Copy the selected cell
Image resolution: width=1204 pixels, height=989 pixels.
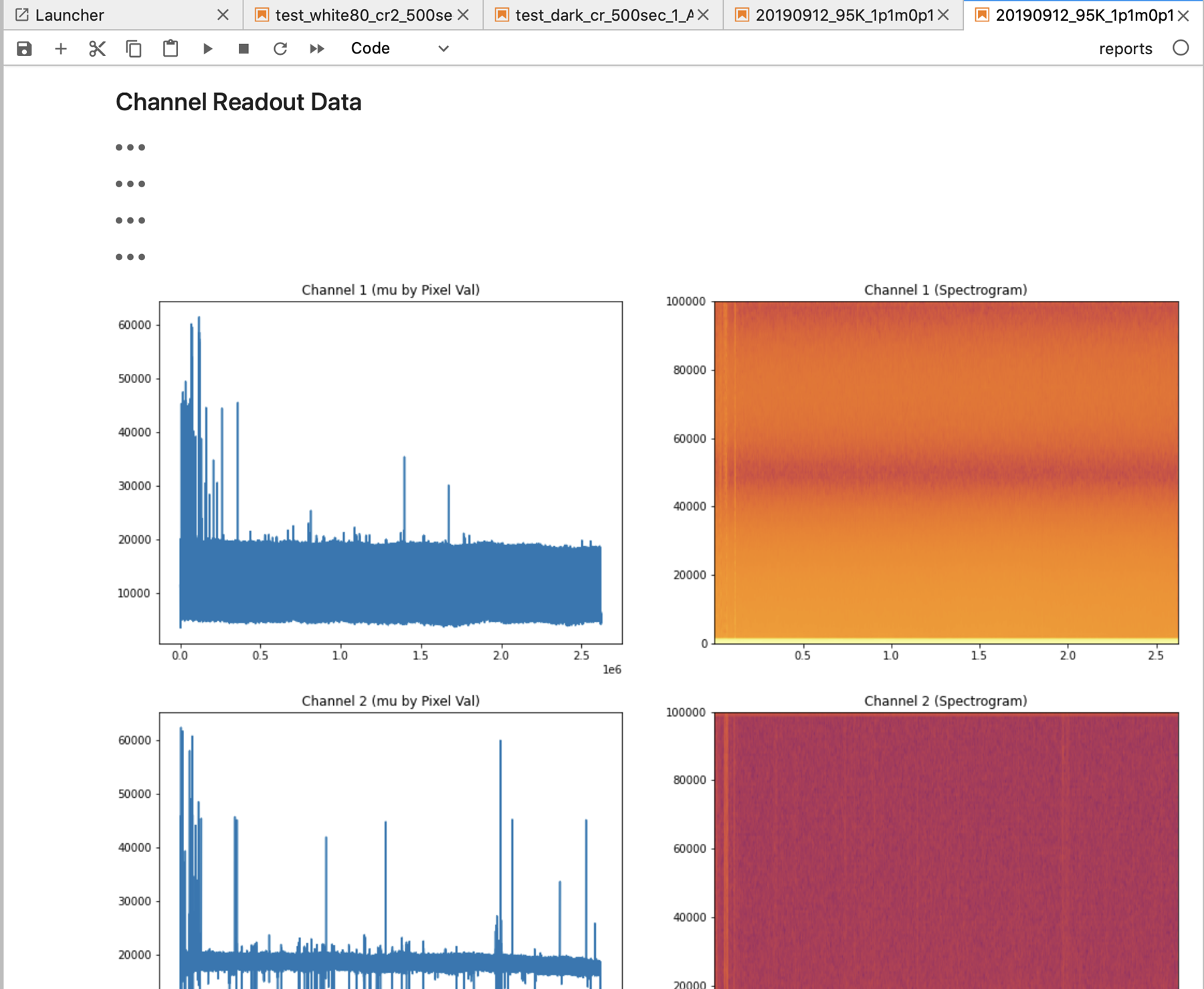tap(134, 49)
